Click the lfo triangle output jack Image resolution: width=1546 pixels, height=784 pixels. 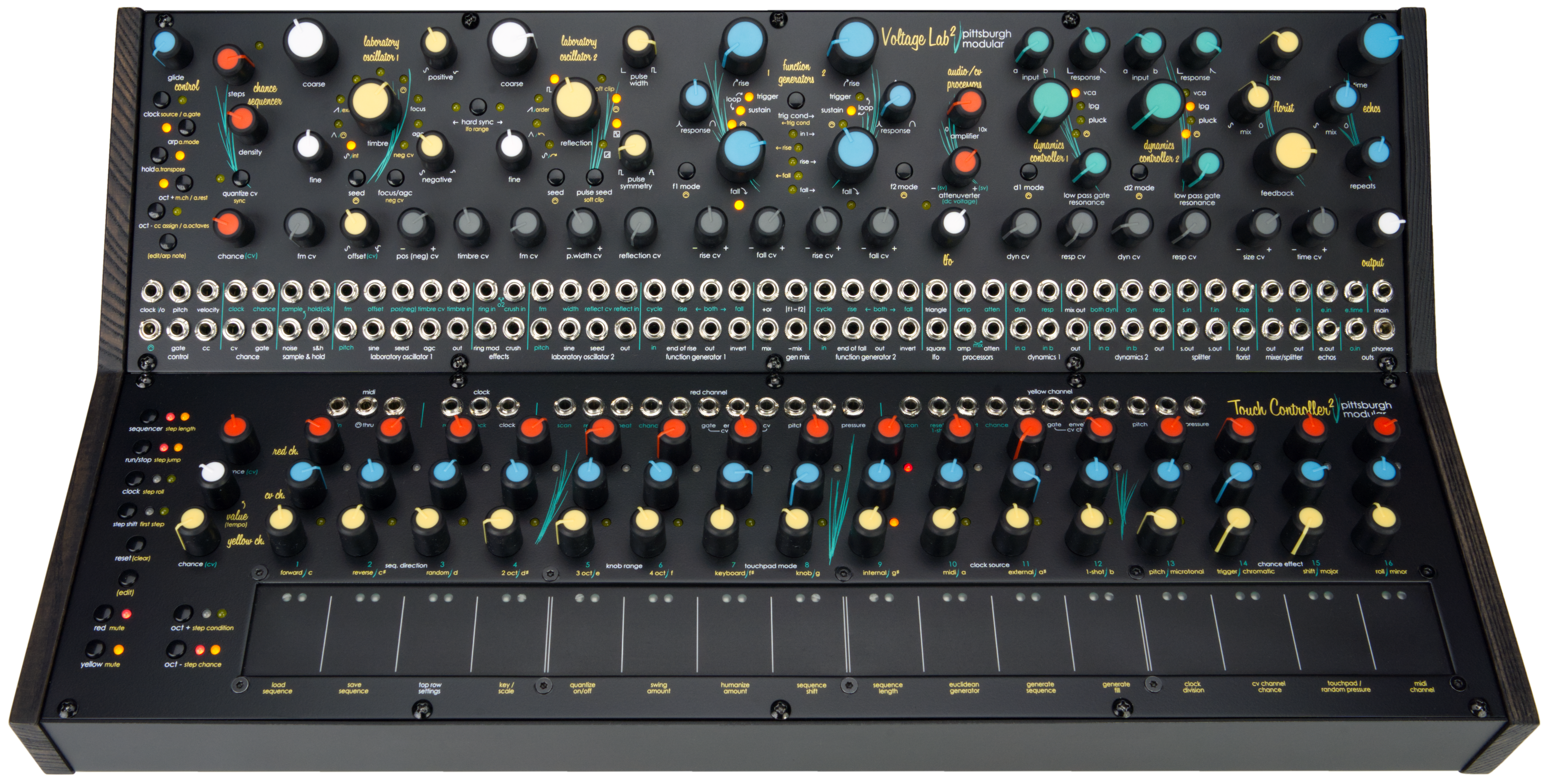click(936, 291)
